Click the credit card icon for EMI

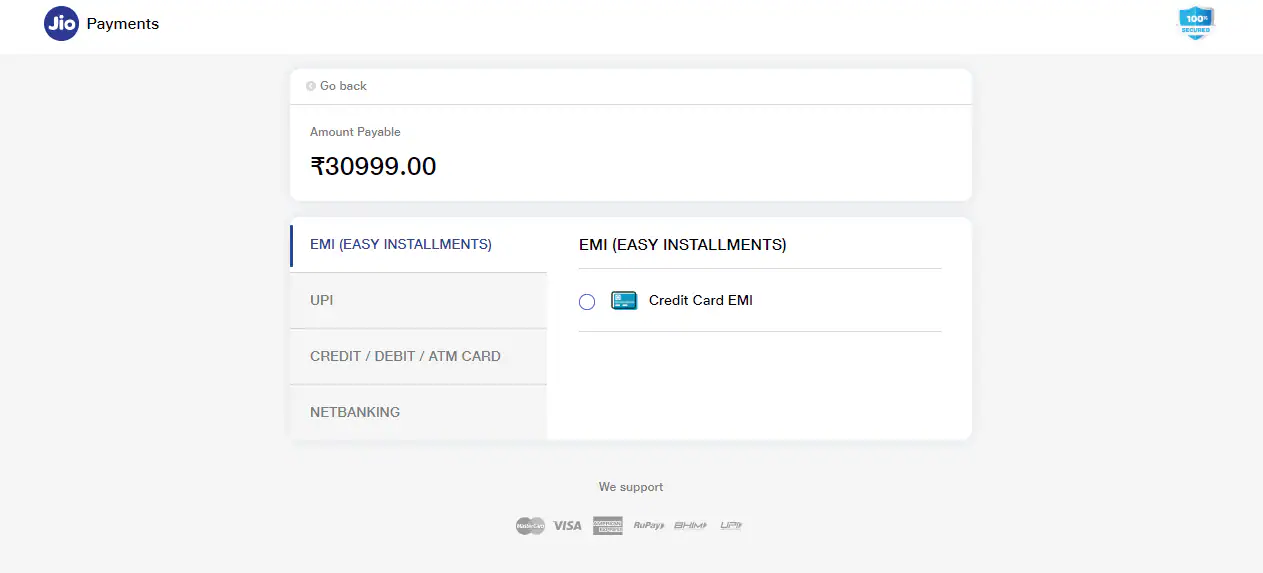point(624,300)
